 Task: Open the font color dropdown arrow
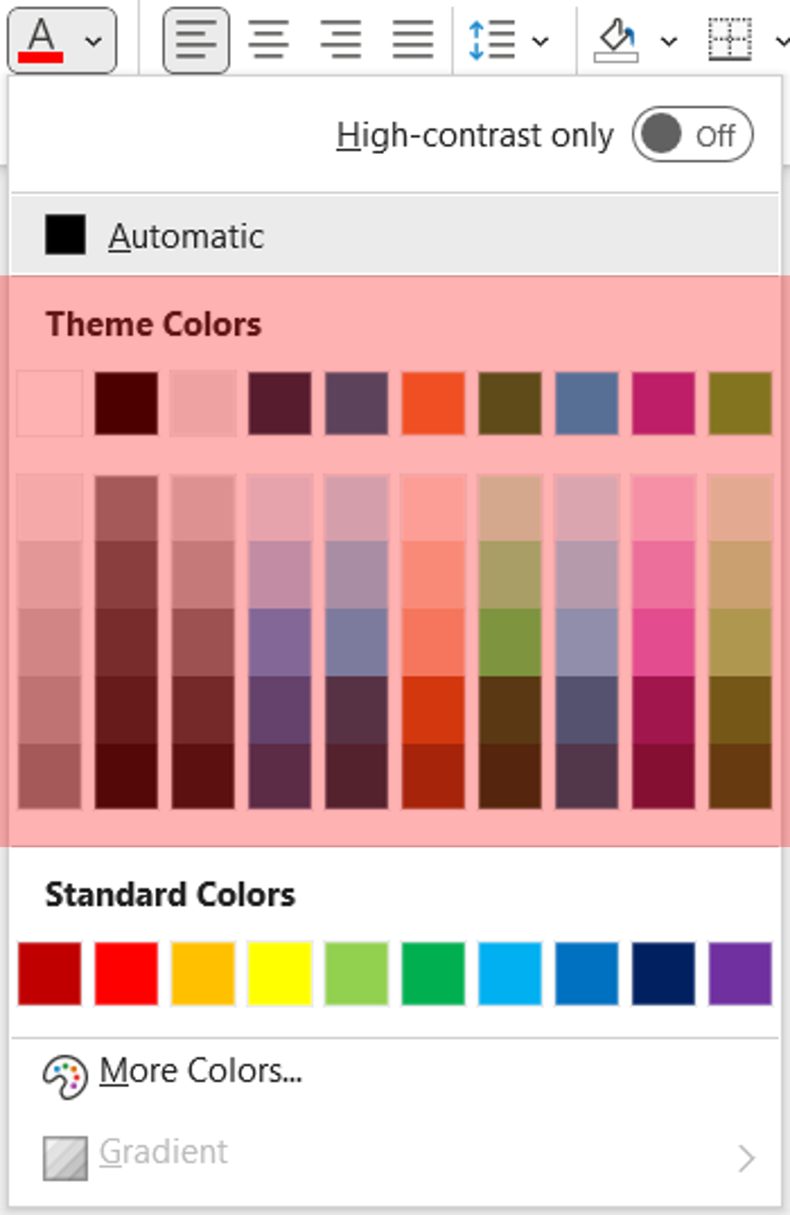93,41
